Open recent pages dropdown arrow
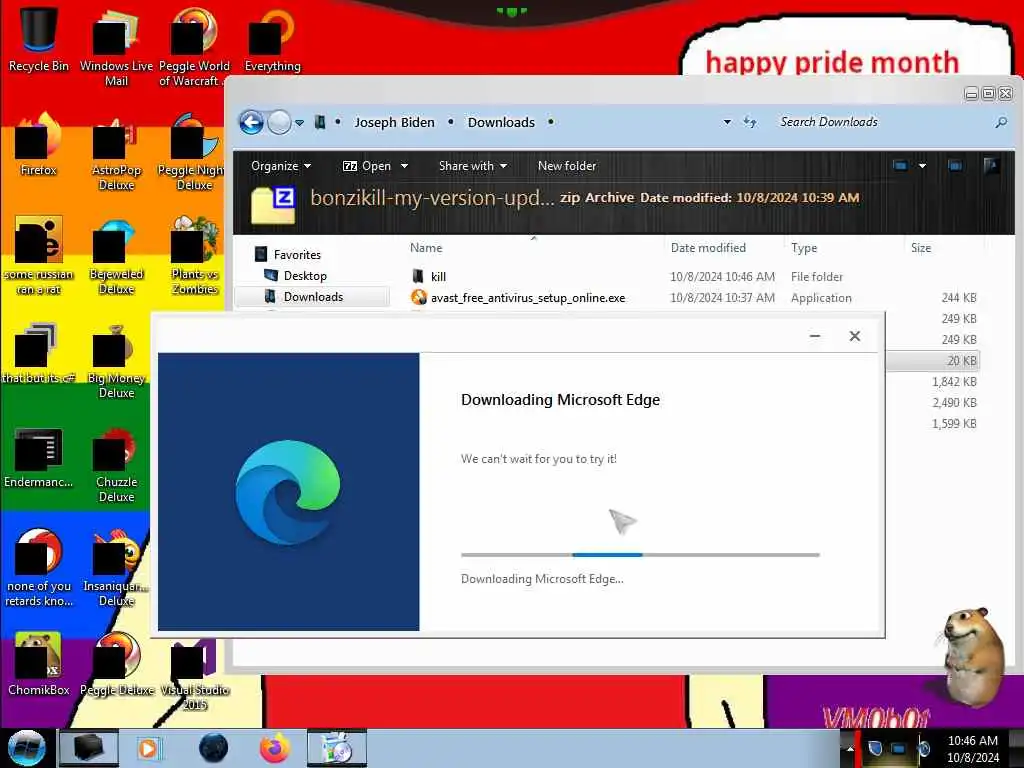The image size is (1024, 768). [x=299, y=122]
